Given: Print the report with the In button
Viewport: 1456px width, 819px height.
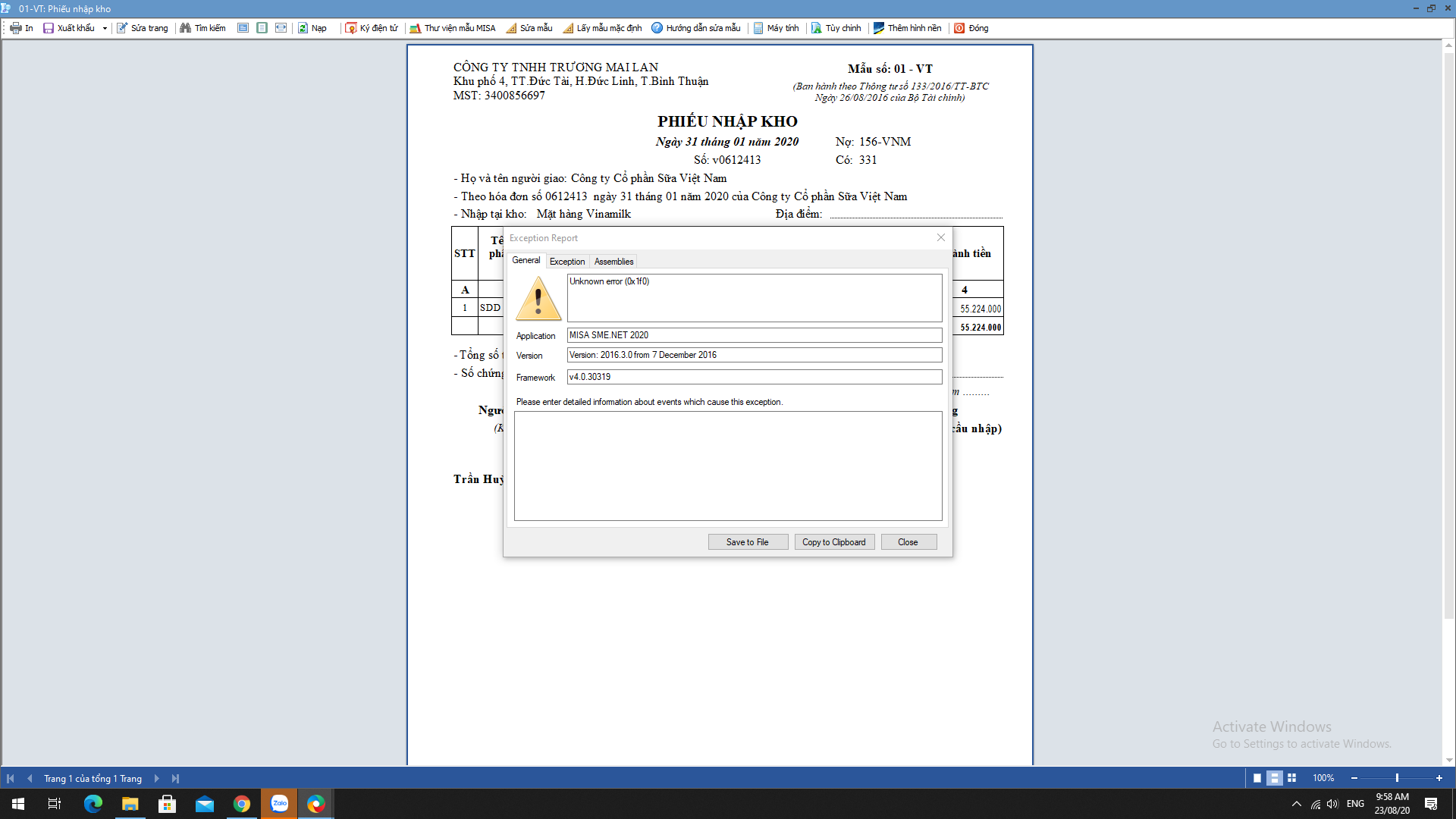Looking at the screenshot, I should 22,28.
